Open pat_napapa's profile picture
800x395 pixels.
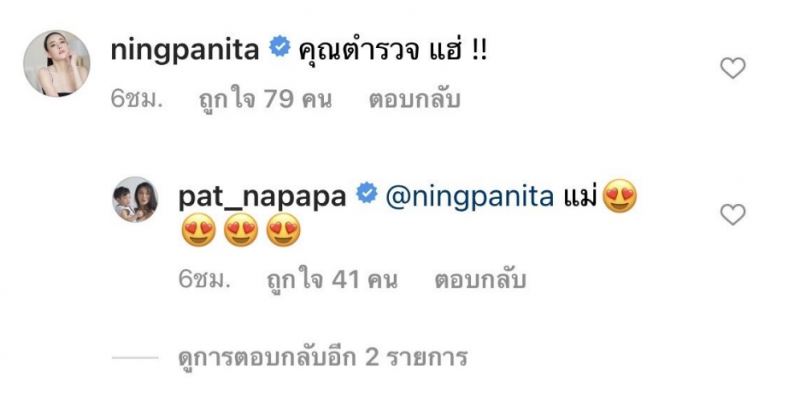135,199
